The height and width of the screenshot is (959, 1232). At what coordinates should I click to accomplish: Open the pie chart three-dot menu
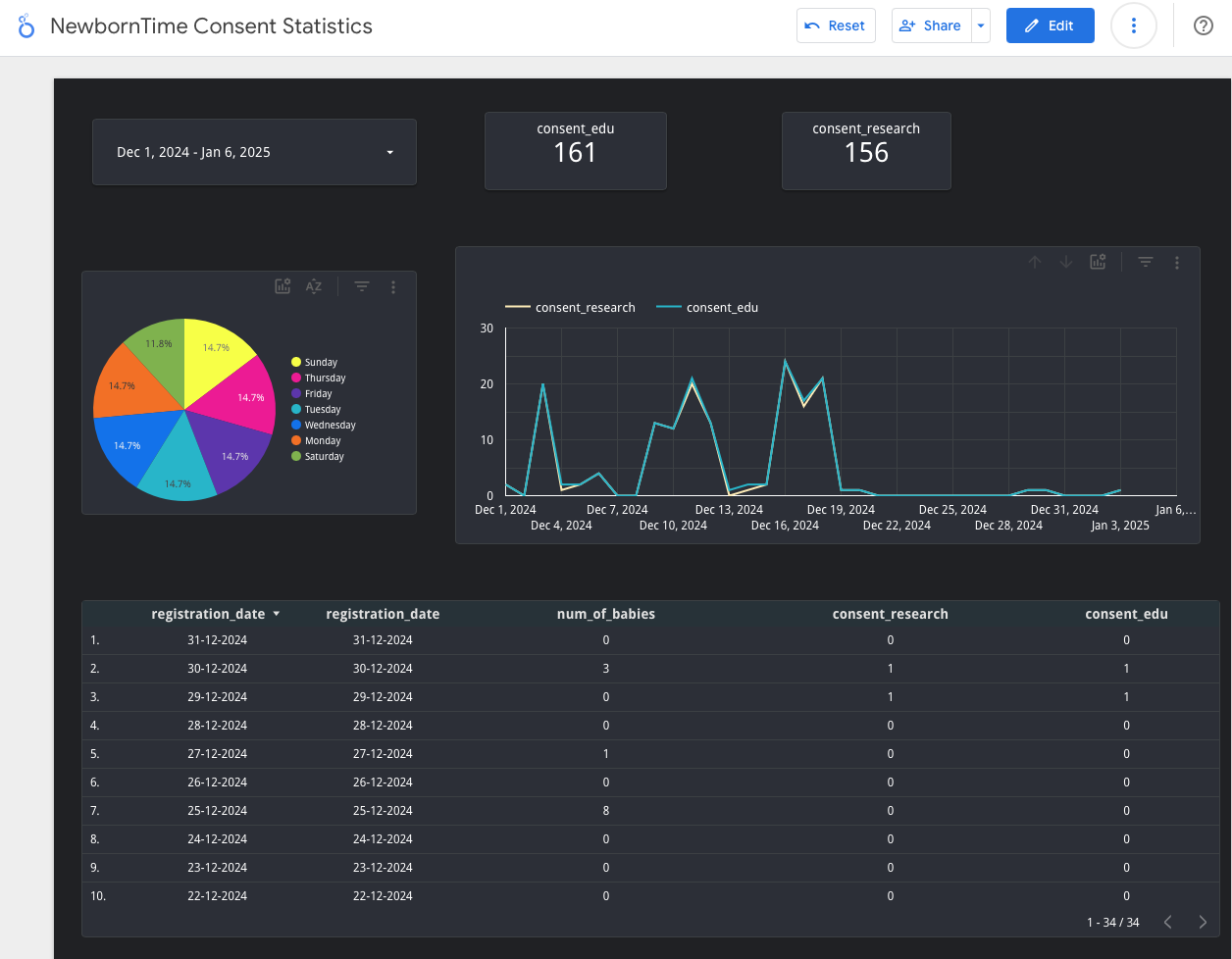[x=393, y=287]
